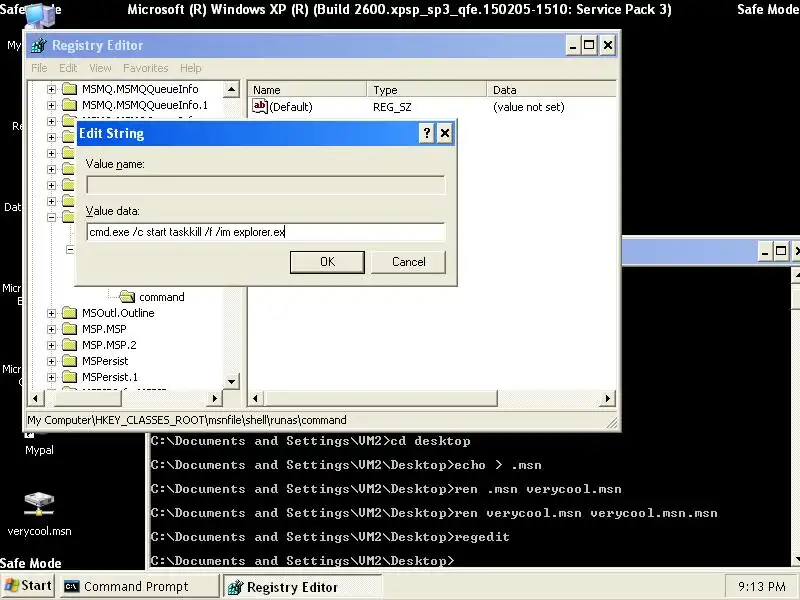Image resolution: width=800 pixels, height=600 pixels.
Task: Click the Registry Editor title bar icon
Action: pyautogui.click(x=38, y=45)
